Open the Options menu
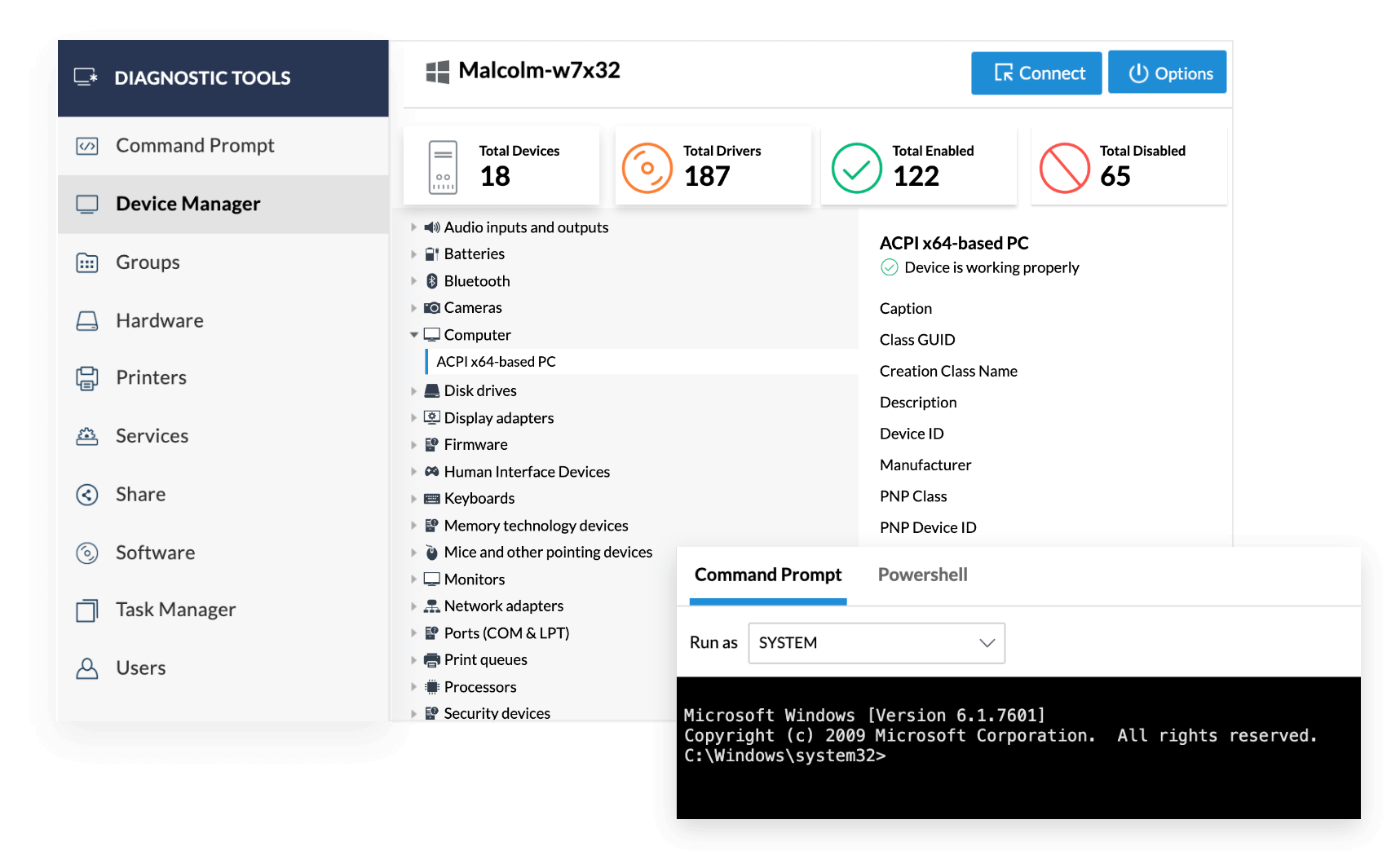The height and width of the screenshot is (868, 1400). pyautogui.click(x=1167, y=72)
